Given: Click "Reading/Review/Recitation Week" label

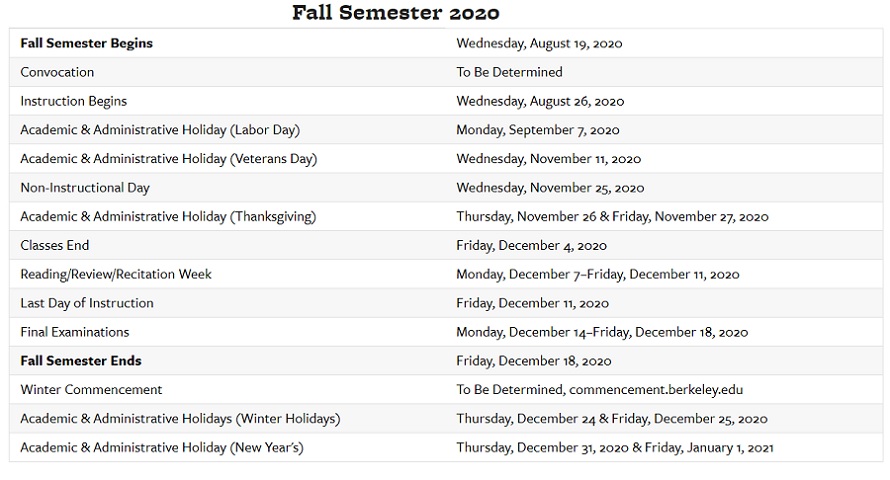Looking at the screenshot, I should coord(116,275).
